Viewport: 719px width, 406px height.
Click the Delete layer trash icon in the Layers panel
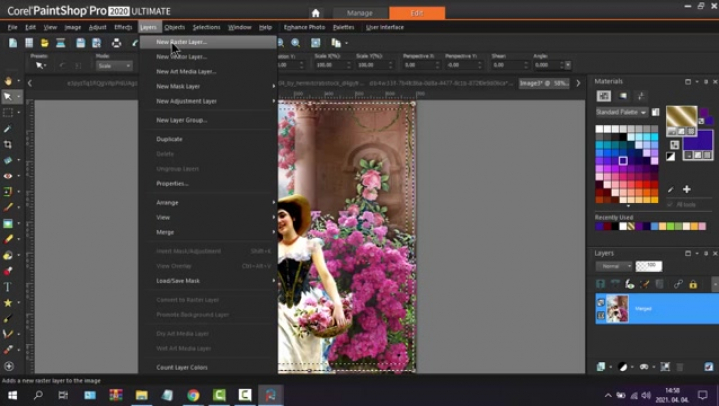point(680,366)
